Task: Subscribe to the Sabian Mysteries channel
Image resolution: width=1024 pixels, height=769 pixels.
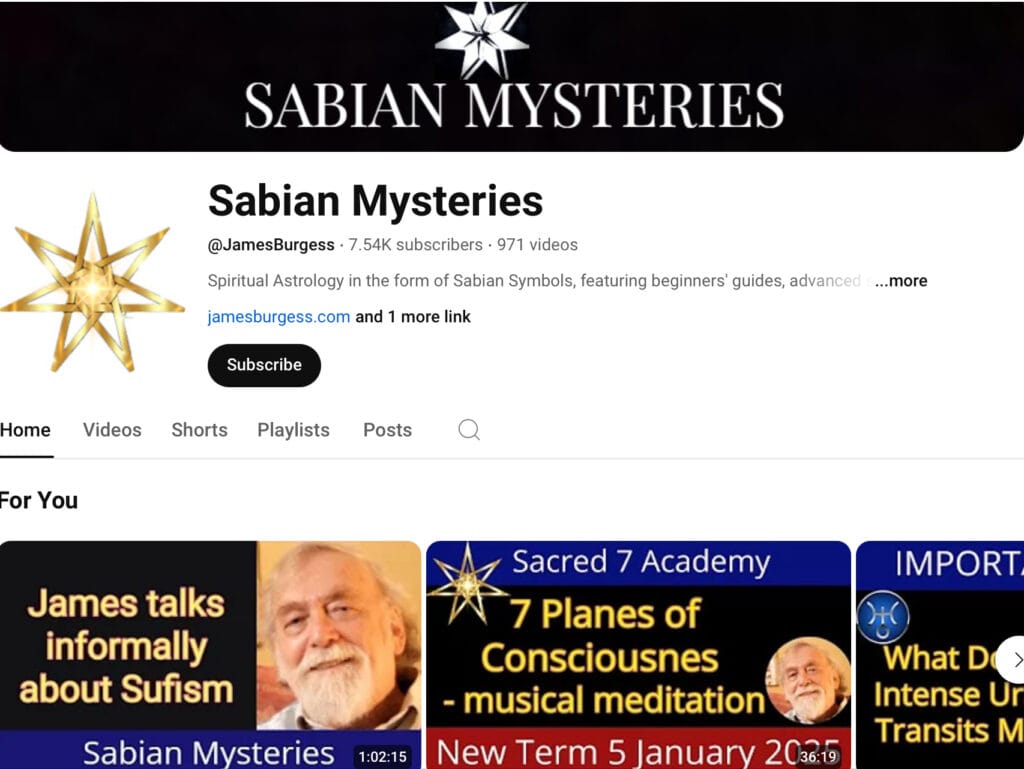Action: click(264, 365)
